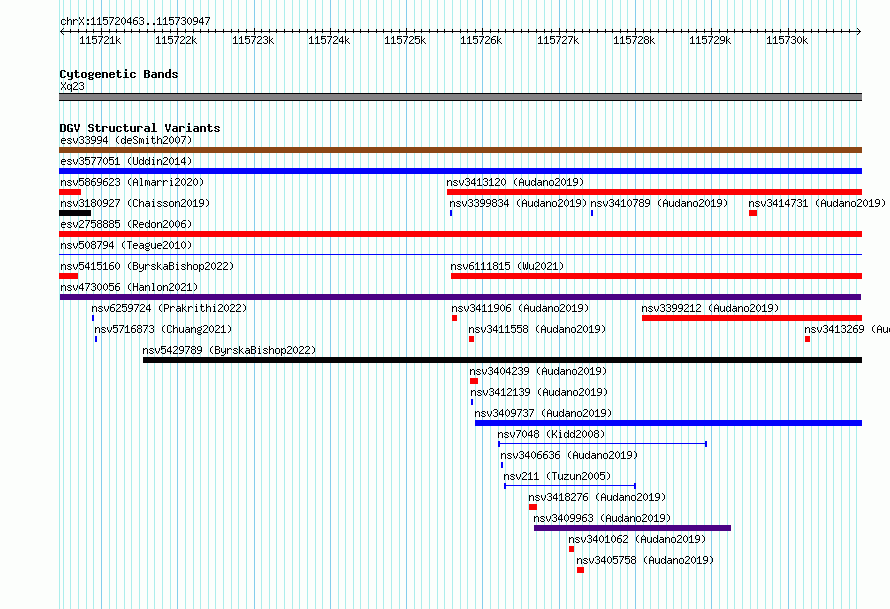Select the nsv4730056 (Hanlon2021) purple bar
Viewport: 890px width, 609px height.
point(460,297)
